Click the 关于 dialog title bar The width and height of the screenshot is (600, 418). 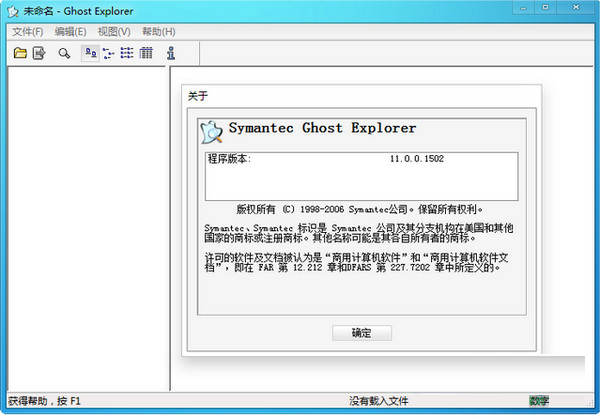[360, 96]
